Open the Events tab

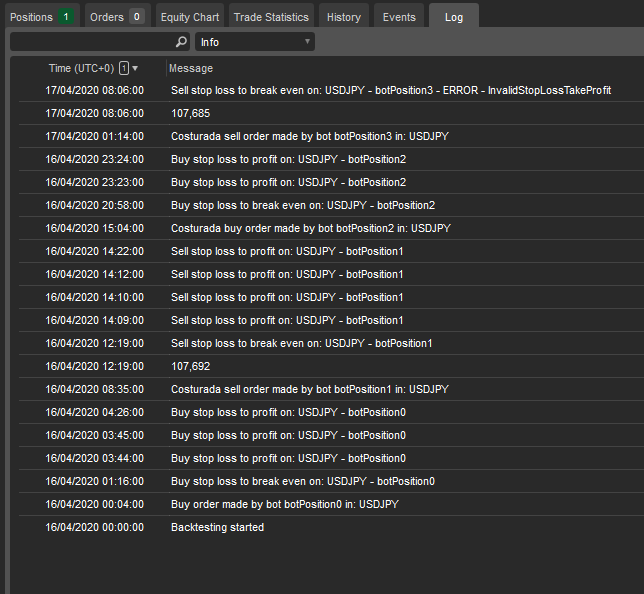(x=399, y=17)
